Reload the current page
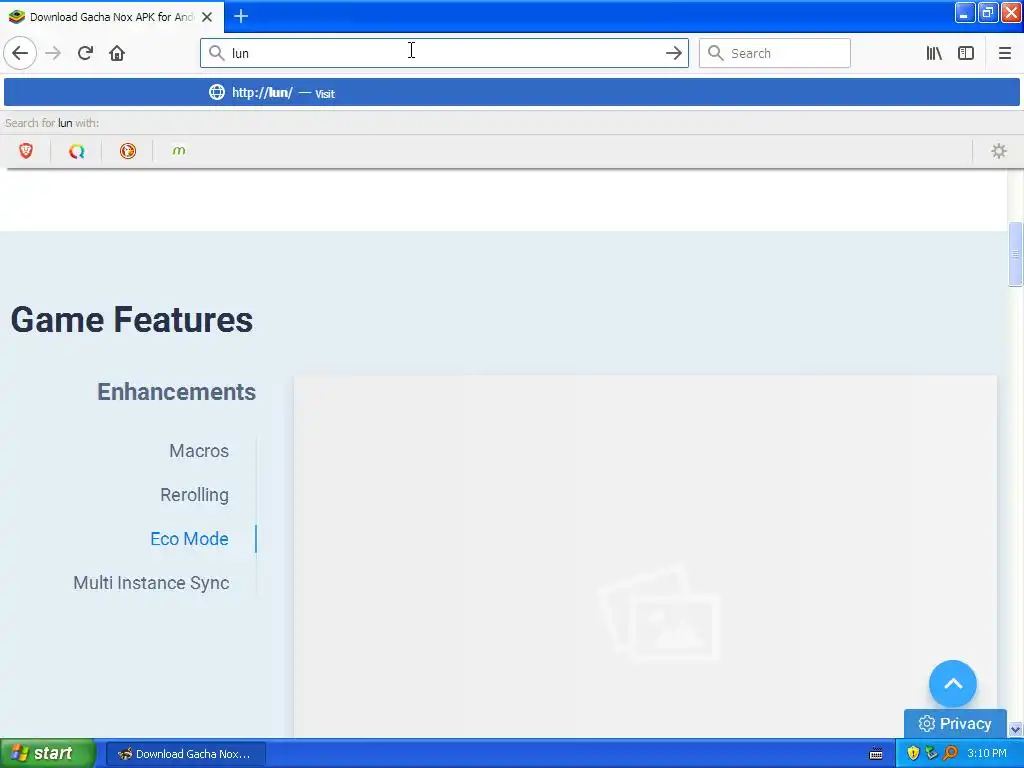This screenshot has width=1024, height=768. pyautogui.click(x=85, y=53)
